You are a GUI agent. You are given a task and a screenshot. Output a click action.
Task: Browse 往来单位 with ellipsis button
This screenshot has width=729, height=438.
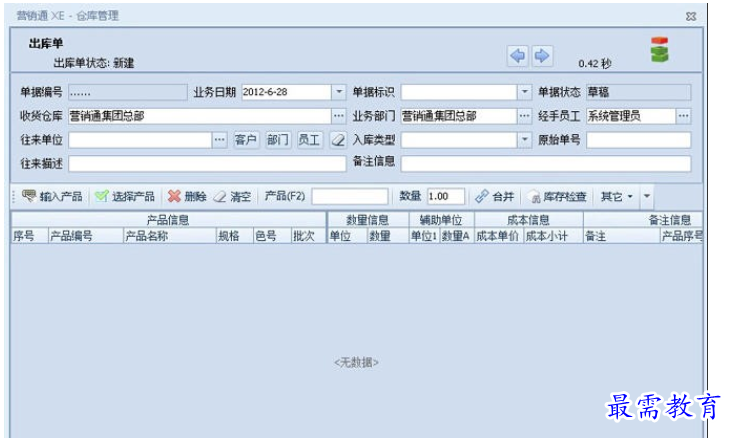[219, 140]
